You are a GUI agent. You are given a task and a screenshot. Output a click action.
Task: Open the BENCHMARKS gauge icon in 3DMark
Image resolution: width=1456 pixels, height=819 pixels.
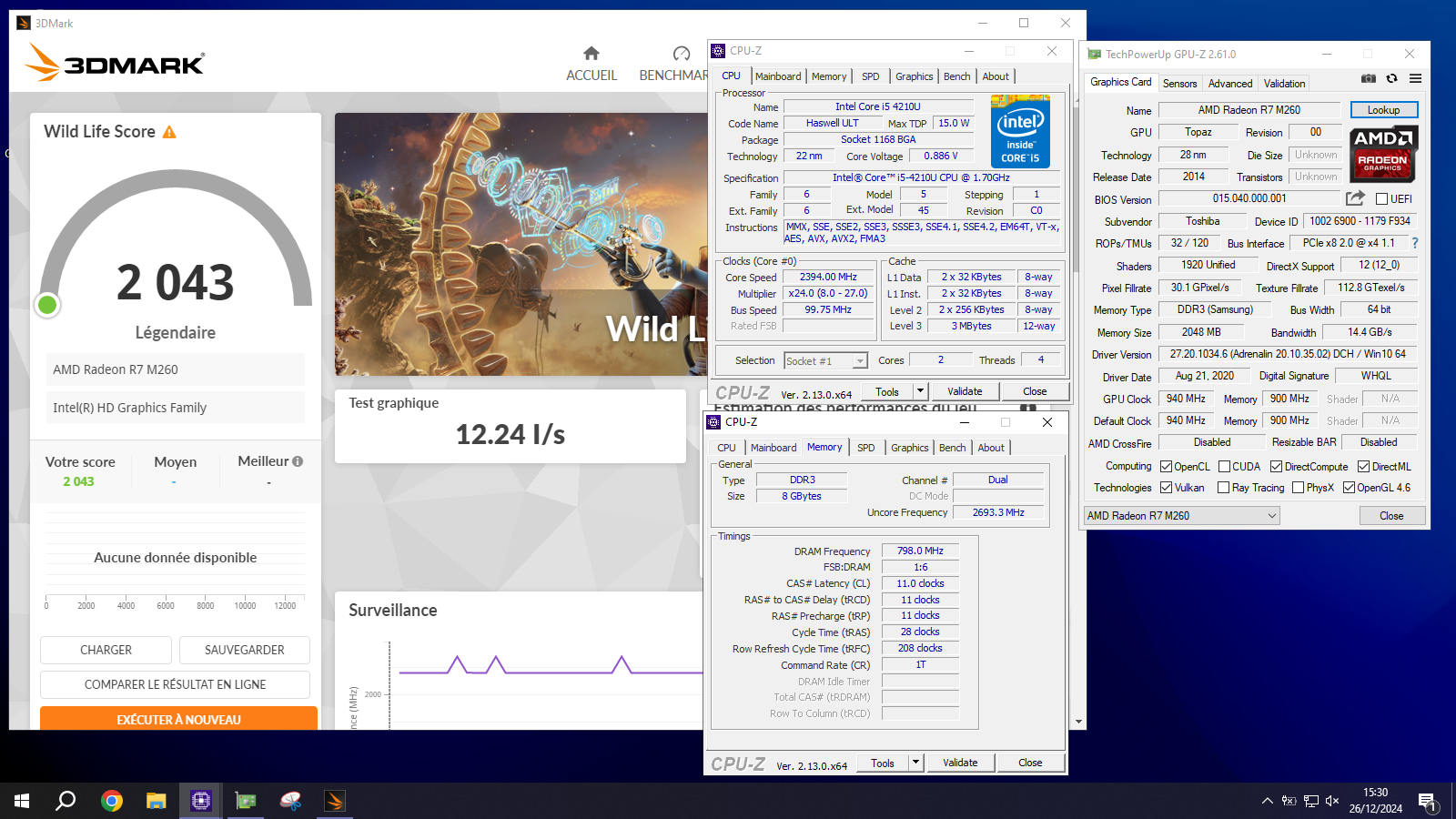pyautogui.click(x=682, y=53)
